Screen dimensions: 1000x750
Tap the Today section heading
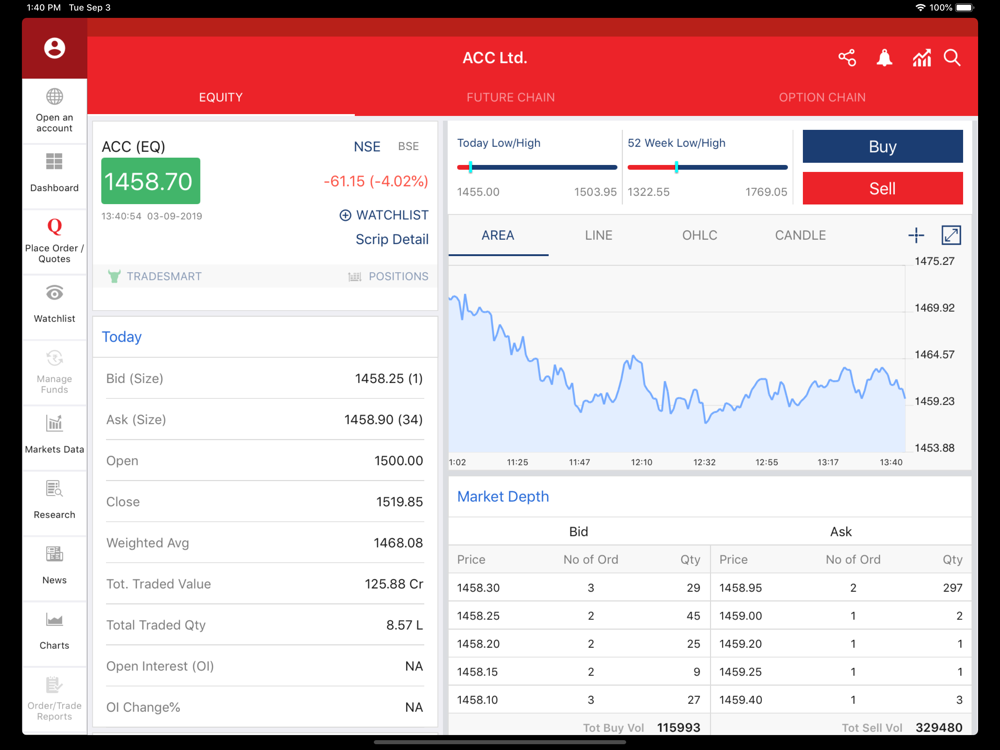tap(122, 337)
